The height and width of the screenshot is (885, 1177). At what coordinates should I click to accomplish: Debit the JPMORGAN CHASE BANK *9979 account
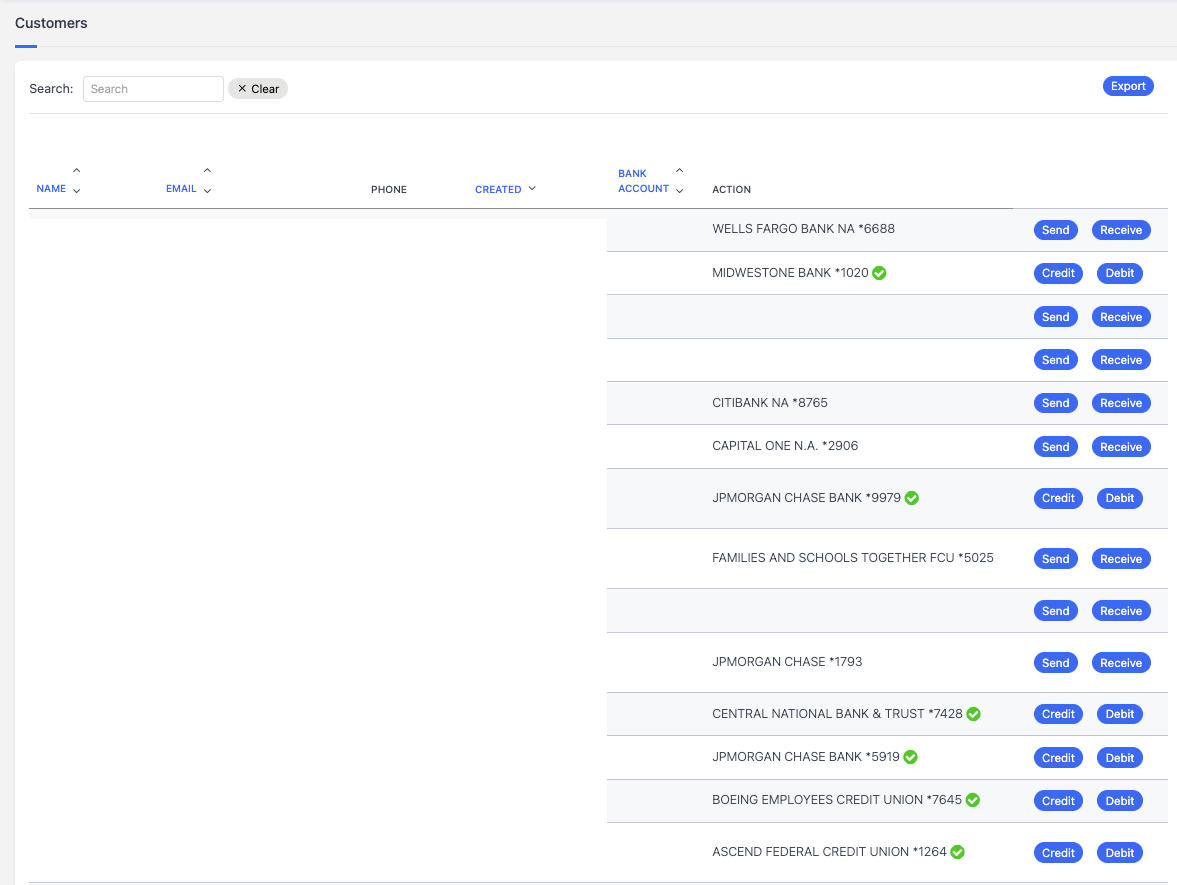(x=1119, y=498)
